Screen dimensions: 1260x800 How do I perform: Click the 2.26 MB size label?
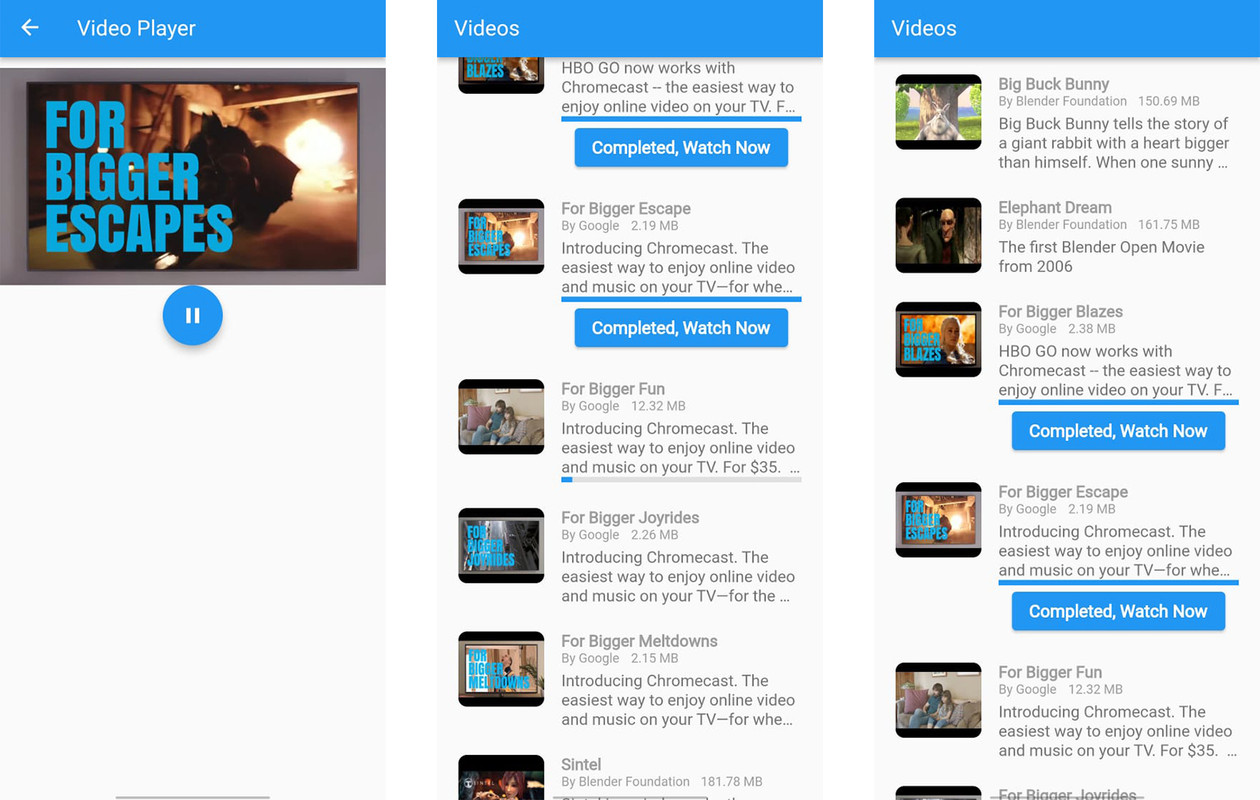654,535
